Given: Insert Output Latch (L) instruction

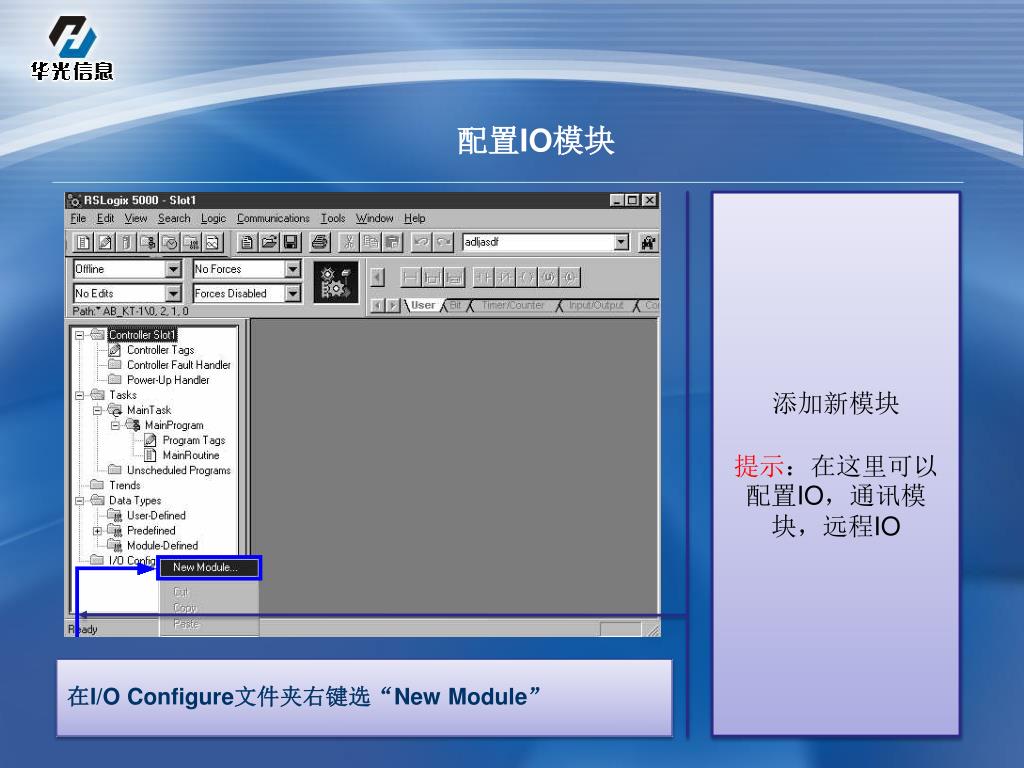Looking at the screenshot, I should pos(569,278).
